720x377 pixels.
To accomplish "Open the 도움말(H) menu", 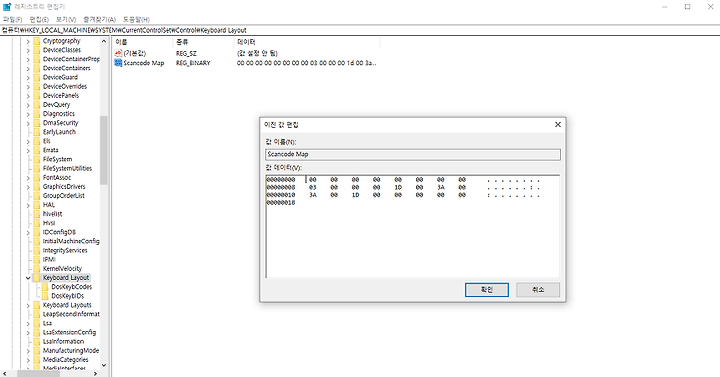I will click(136, 19).
